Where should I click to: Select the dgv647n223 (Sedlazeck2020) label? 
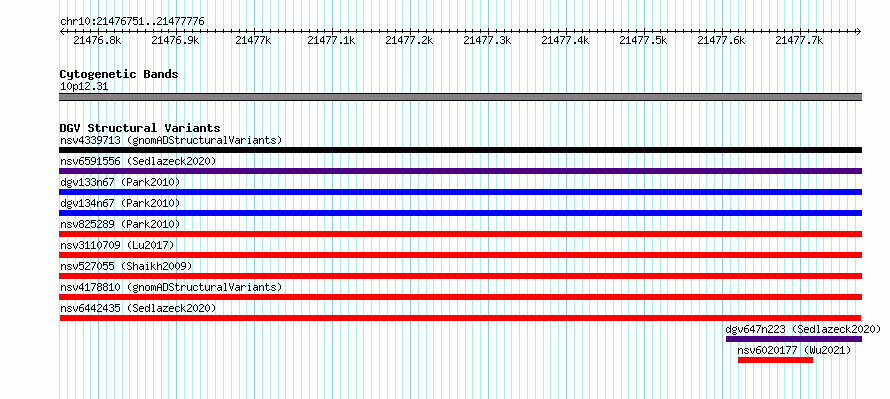tap(803, 329)
